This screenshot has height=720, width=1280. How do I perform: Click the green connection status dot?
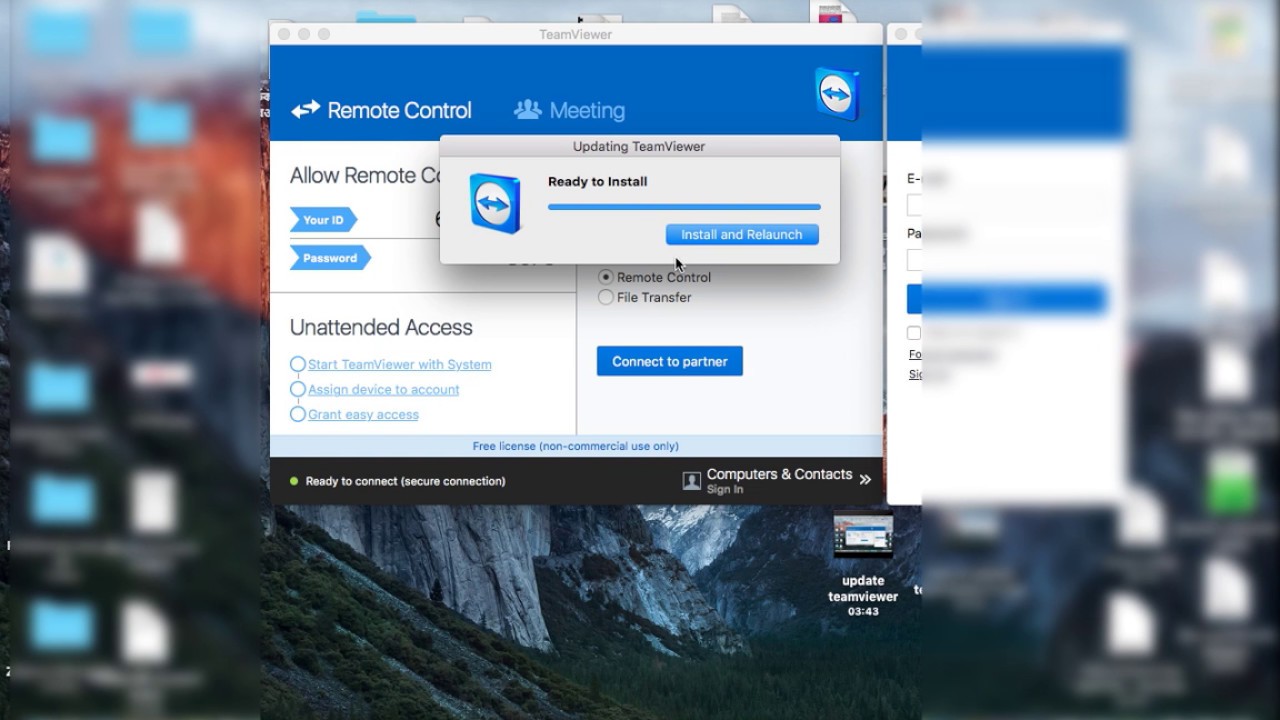point(294,481)
